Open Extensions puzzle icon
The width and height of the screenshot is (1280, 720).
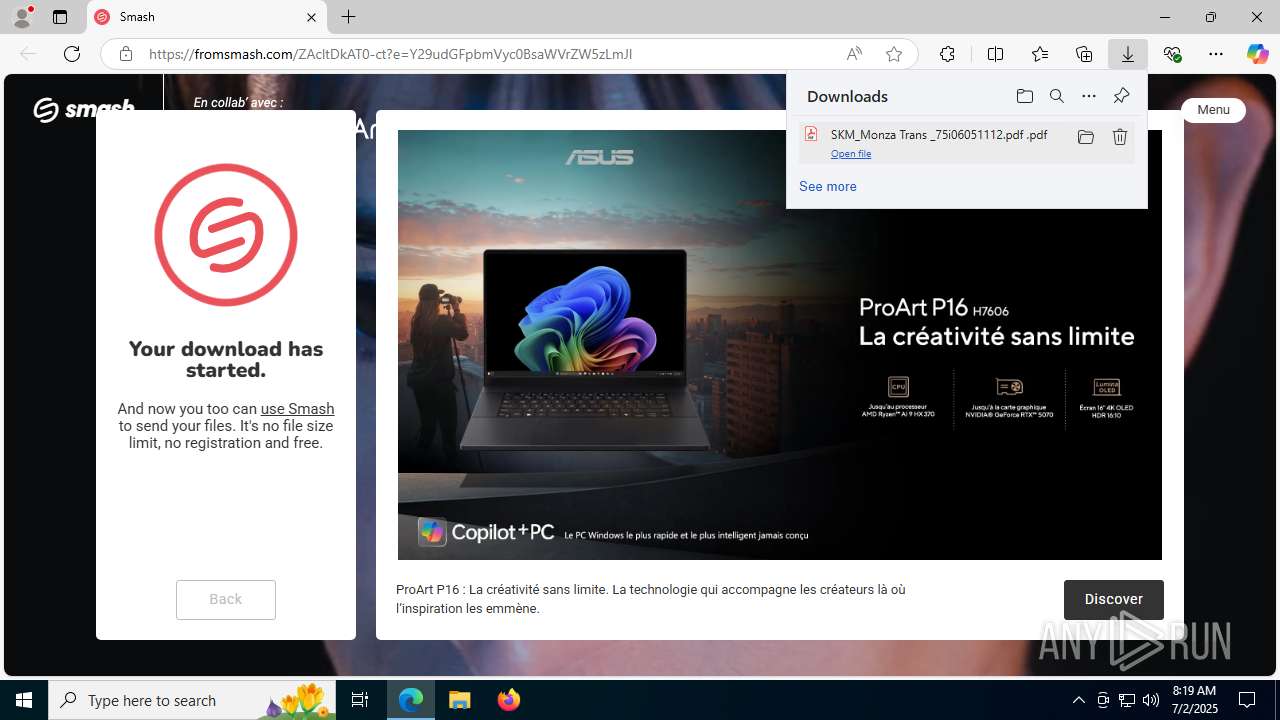pyautogui.click(x=947, y=54)
